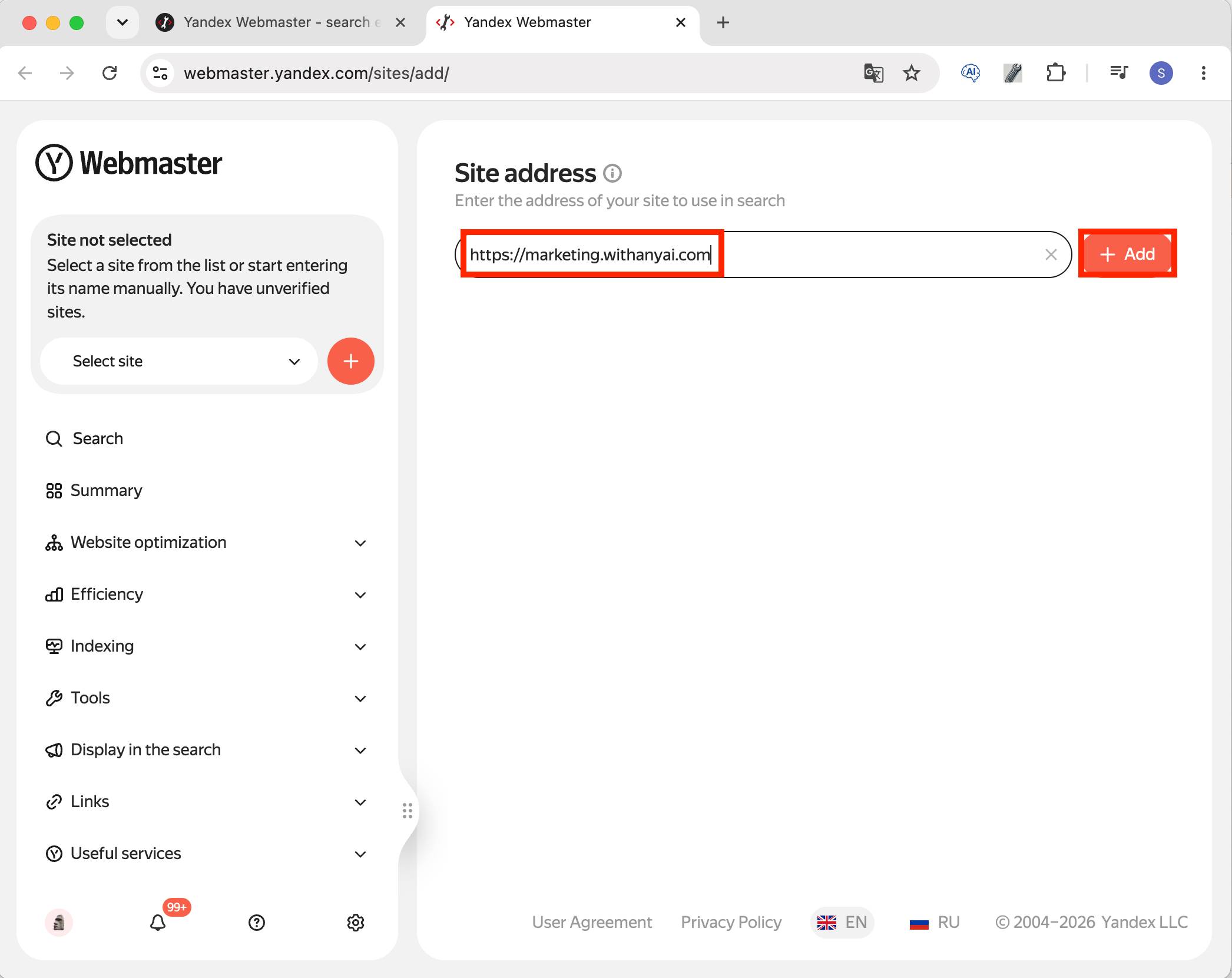
Task: Click the 'Site not selected' heading
Action: (x=110, y=240)
